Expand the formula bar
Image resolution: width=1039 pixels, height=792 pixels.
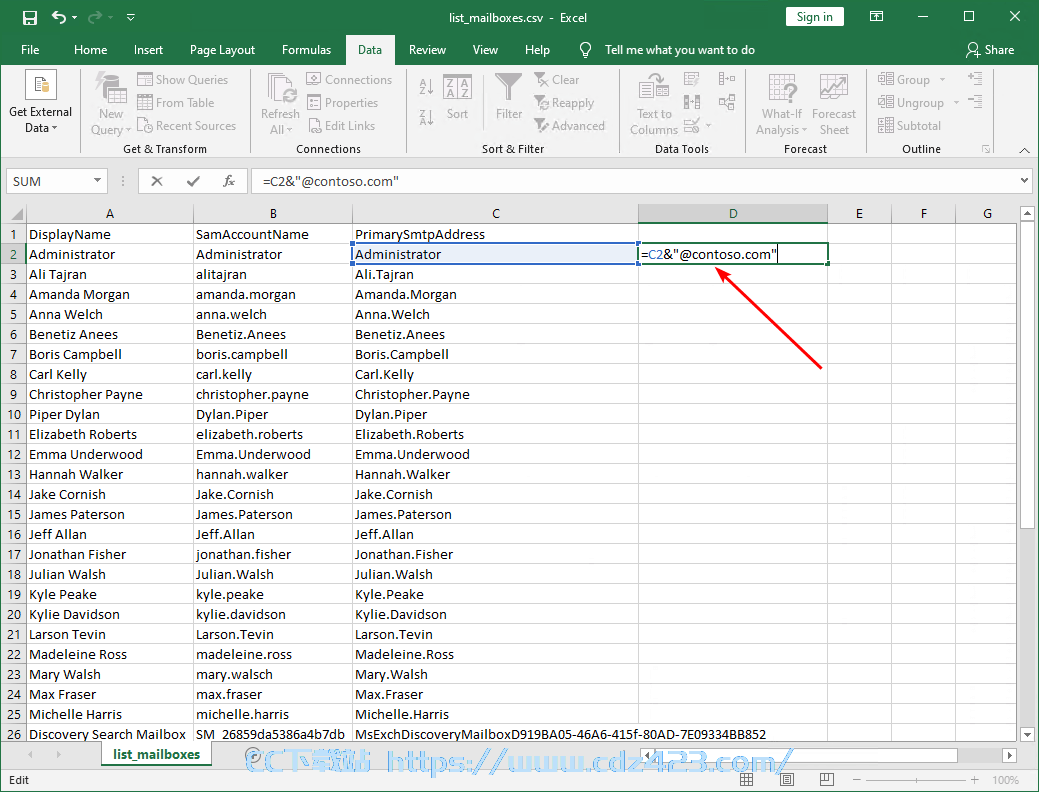coord(1024,180)
